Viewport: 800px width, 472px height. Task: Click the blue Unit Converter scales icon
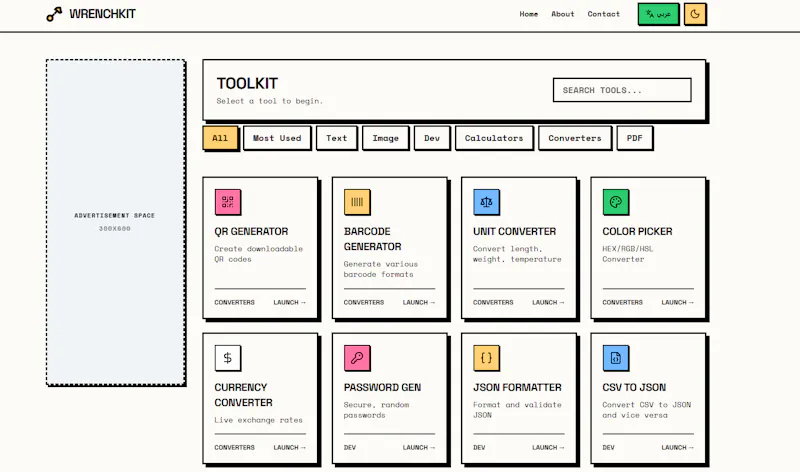(486, 202)
